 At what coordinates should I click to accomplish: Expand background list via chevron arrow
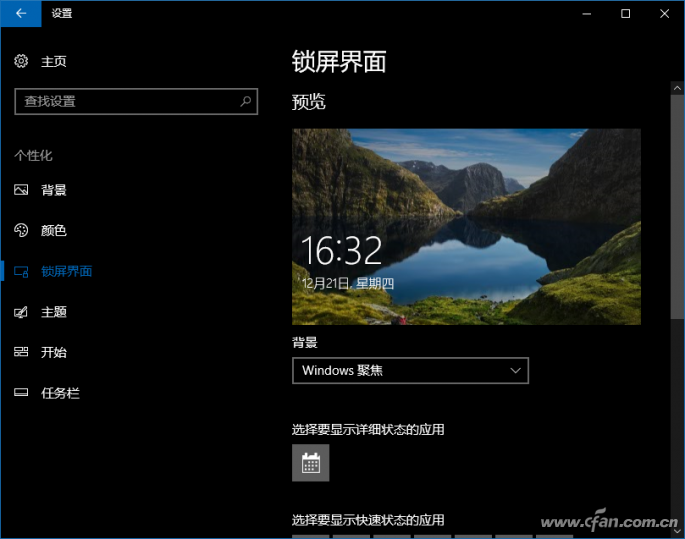click(x=515, y=370)
